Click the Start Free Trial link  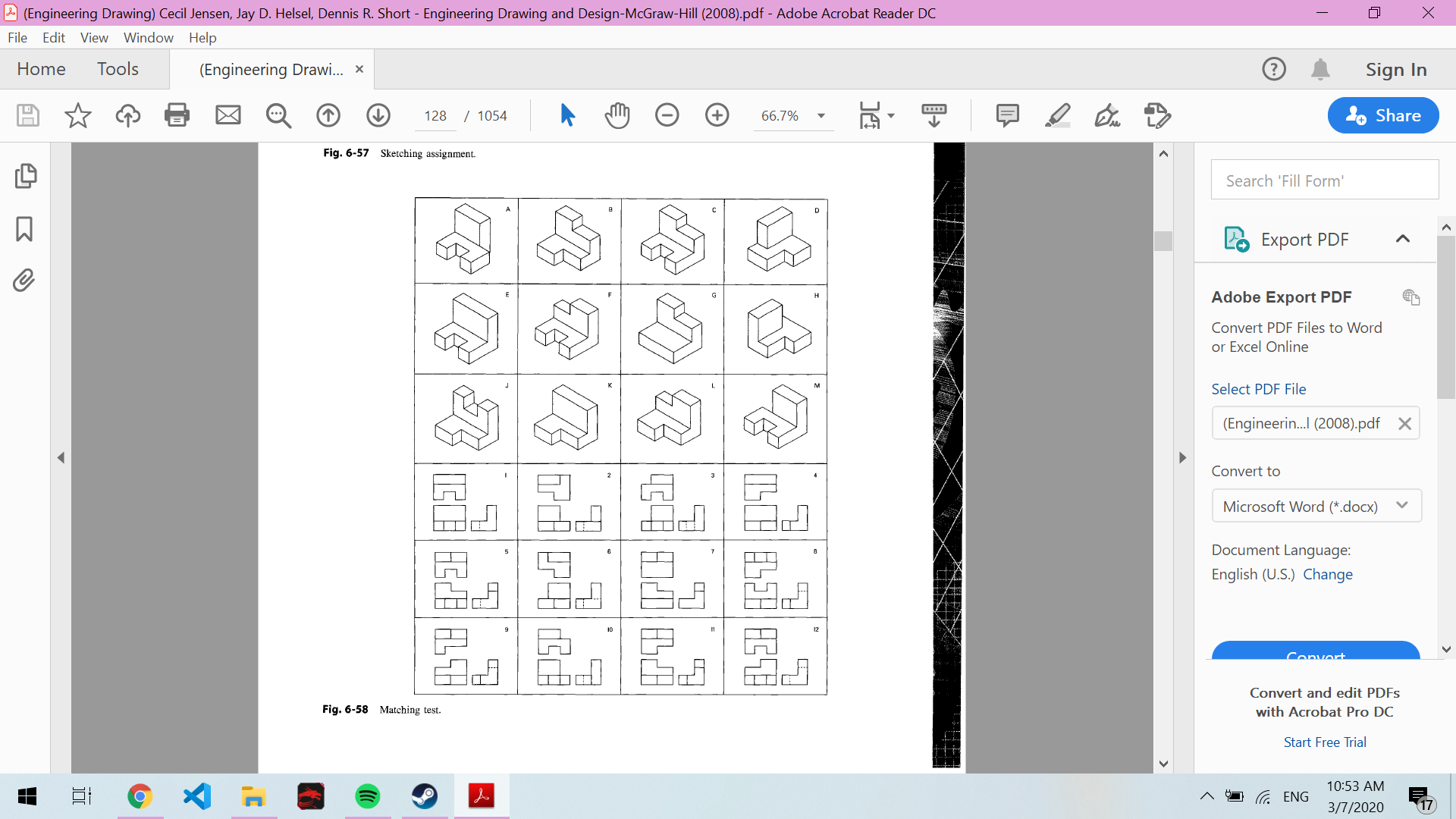(1324, 742)
